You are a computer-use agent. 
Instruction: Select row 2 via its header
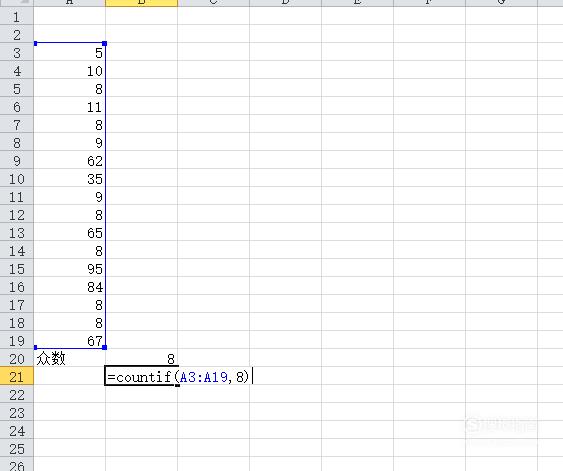[x=17, y=34]
